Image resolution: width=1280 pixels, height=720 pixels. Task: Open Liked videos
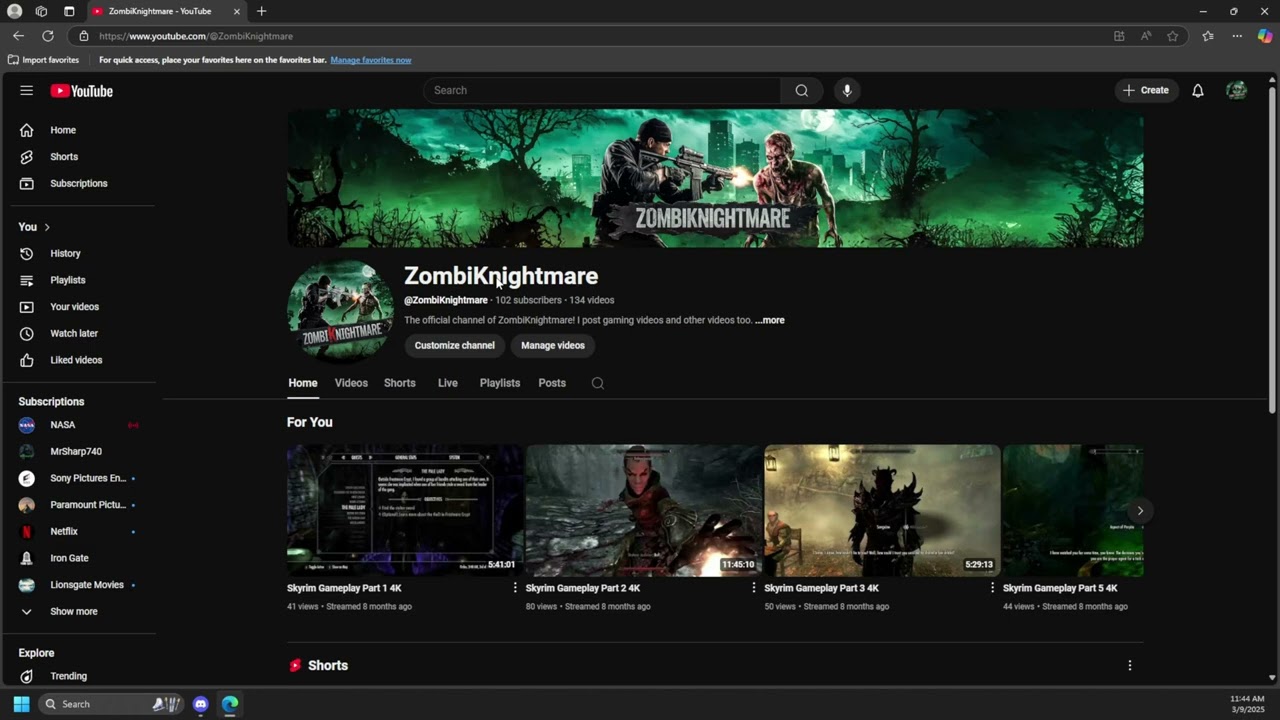[x=78, y=360]
